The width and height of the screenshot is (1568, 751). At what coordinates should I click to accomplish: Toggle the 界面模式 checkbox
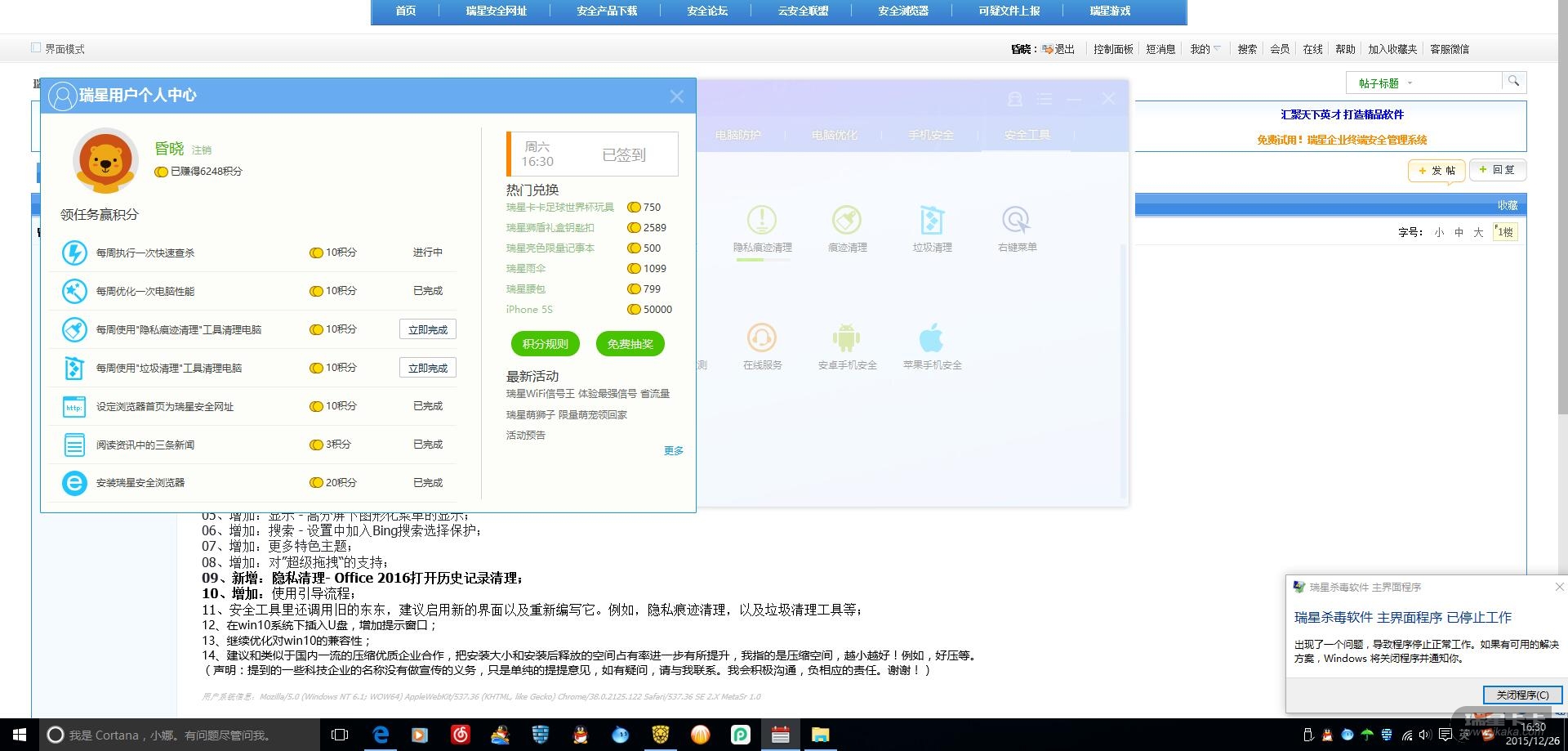(x=36, y=48)
